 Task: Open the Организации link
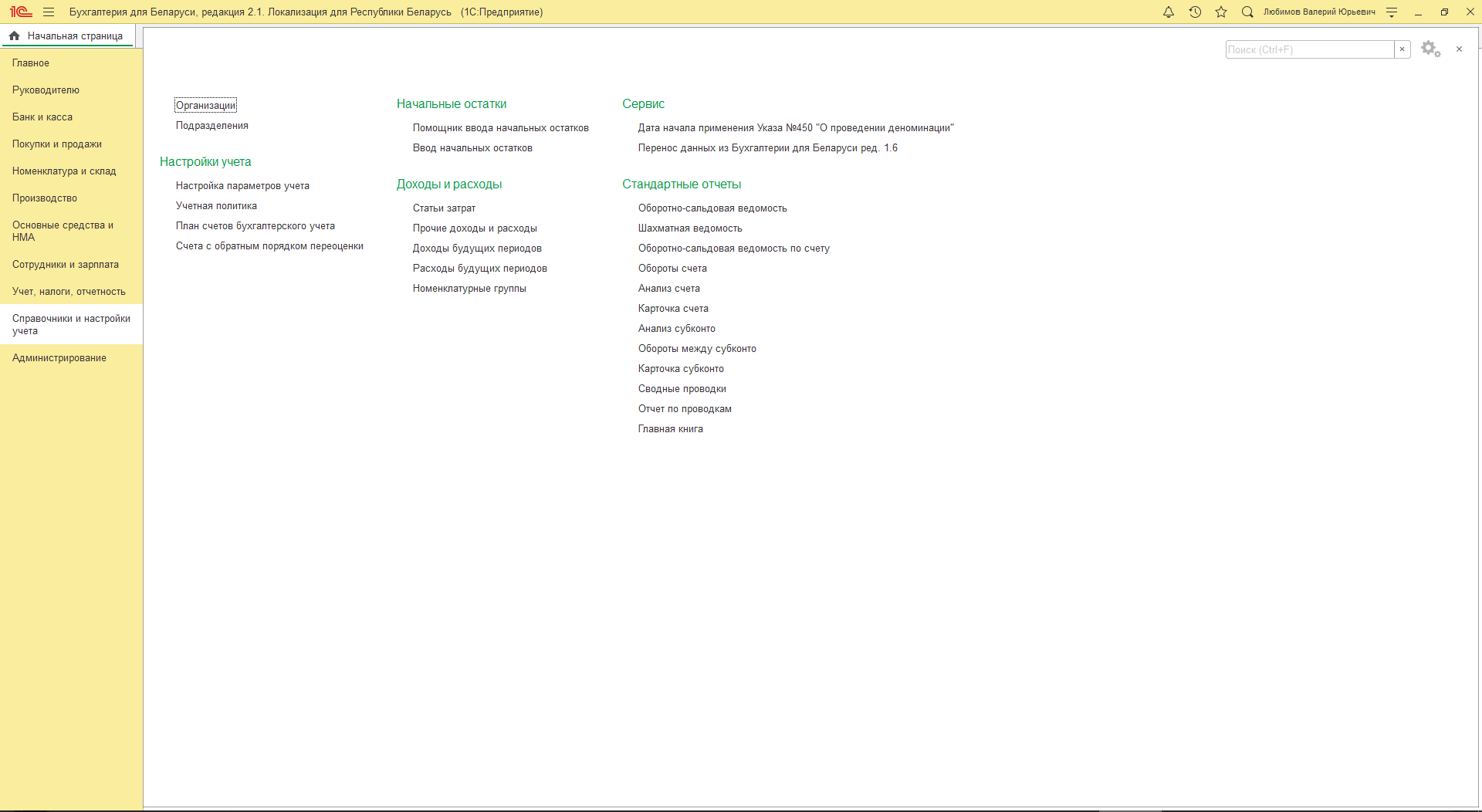(205, 106)
